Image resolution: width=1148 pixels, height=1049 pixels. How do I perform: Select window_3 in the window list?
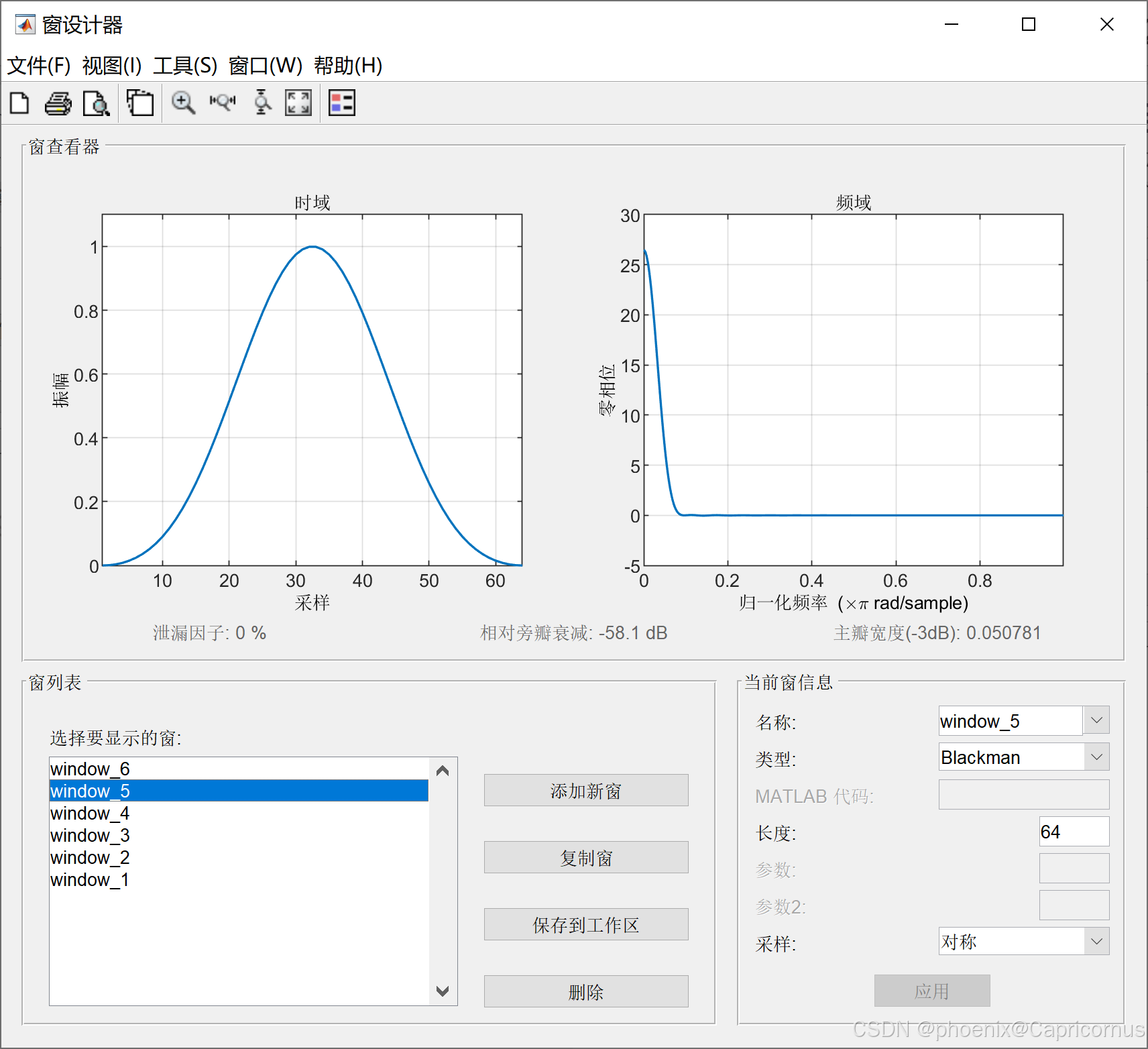[x=239, y=835]
